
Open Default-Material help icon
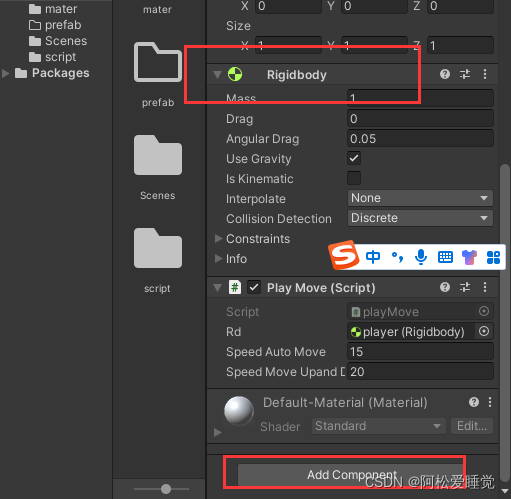tap(474, 402)
